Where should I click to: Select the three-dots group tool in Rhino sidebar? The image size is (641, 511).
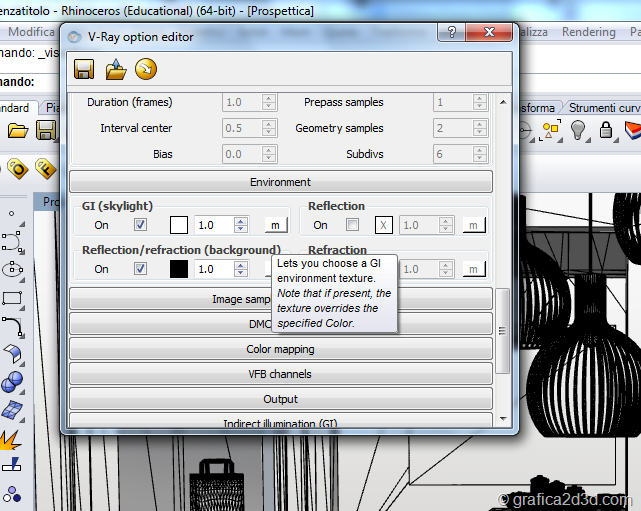coord(12,494)
